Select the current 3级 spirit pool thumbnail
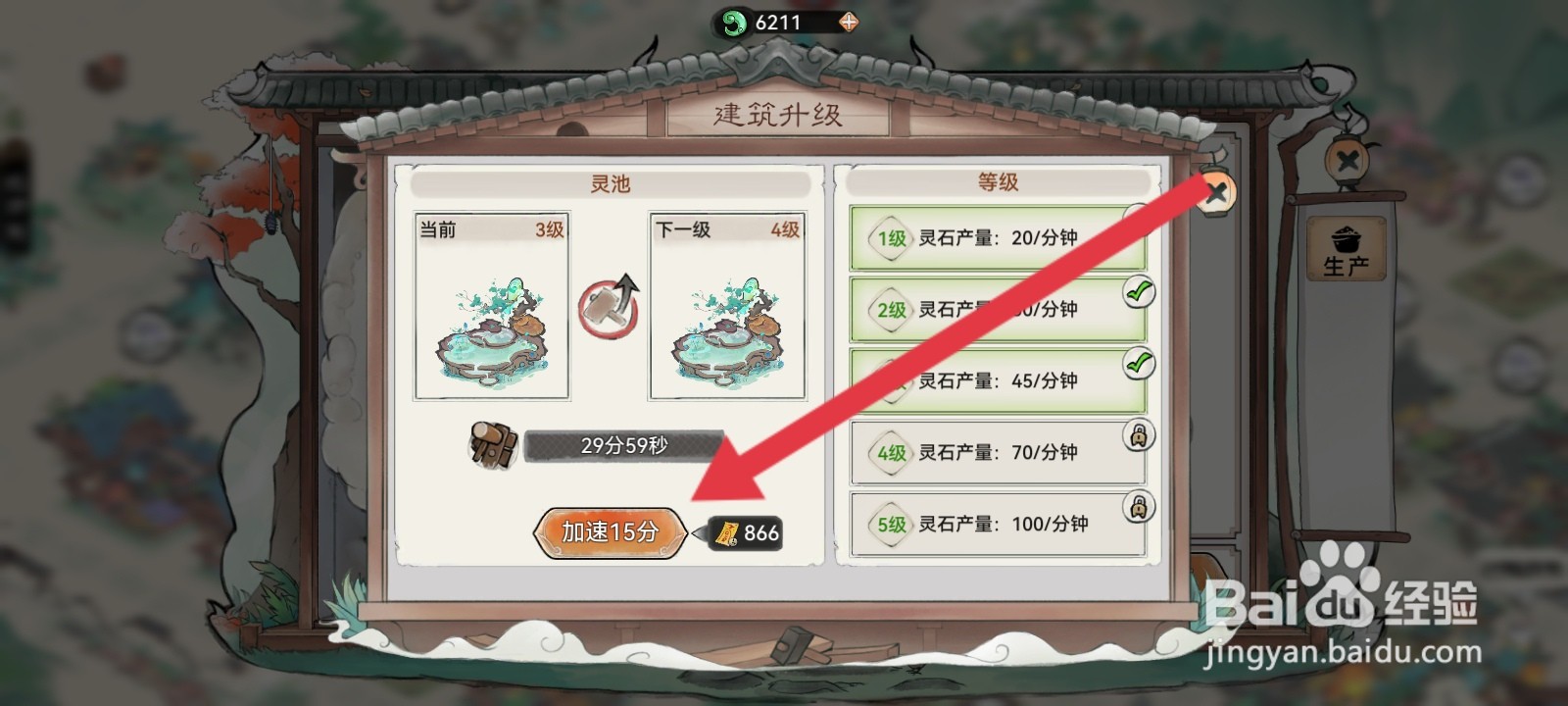 (492, 307)
